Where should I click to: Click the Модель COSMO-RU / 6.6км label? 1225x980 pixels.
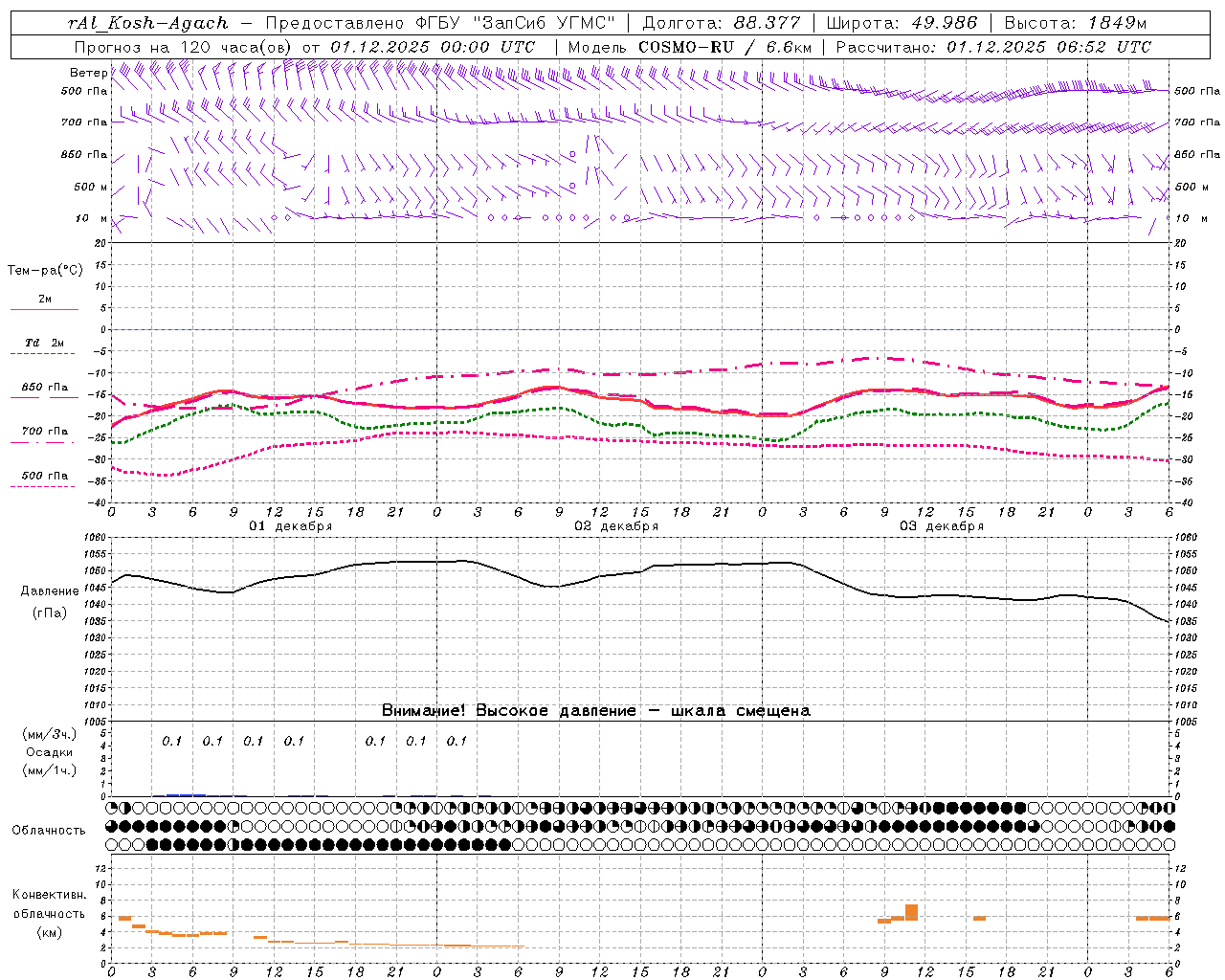coord(690,47)
